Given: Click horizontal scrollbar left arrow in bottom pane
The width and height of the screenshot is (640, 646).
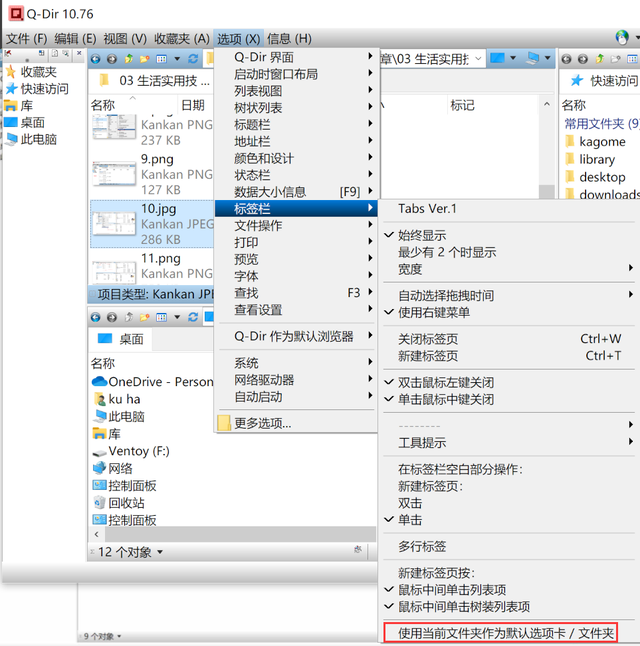Looking at the screenshot, I should tap(96, 534).
